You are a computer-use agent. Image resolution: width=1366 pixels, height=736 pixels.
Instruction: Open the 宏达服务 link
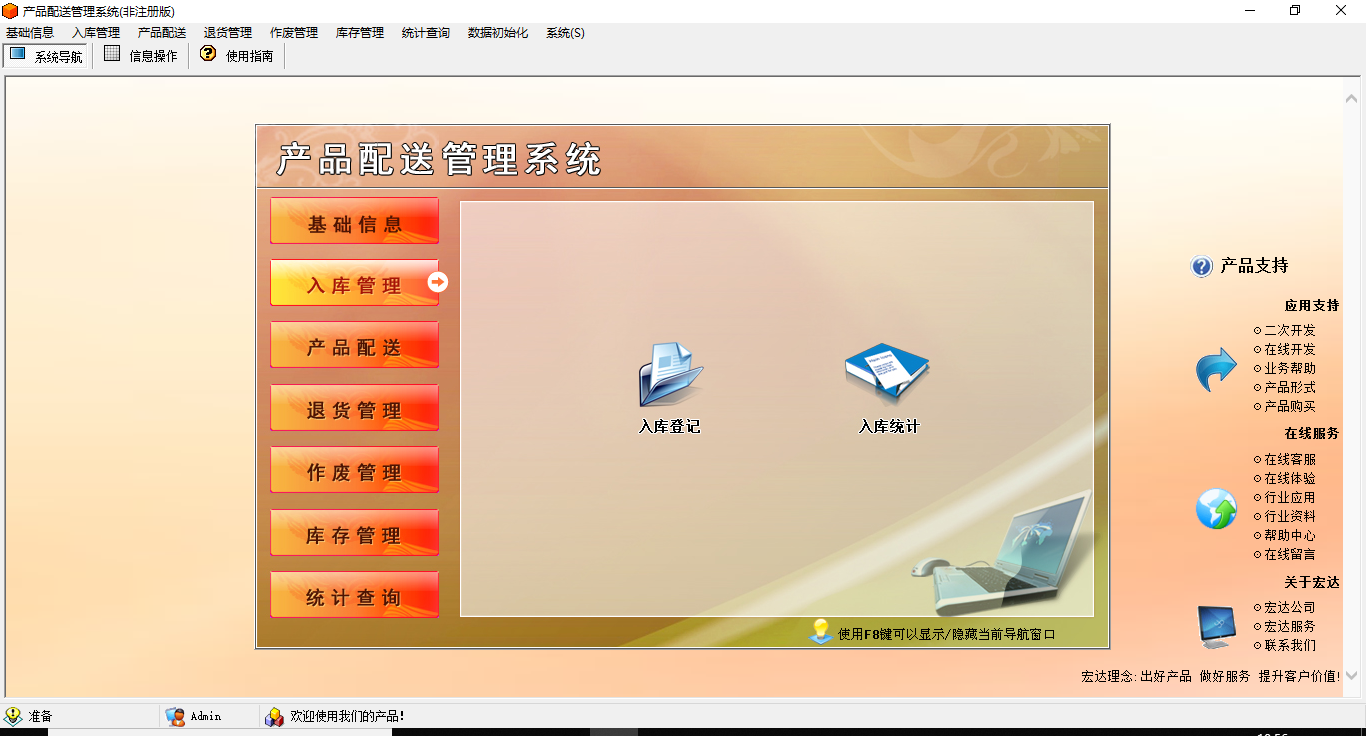click(1290, 626)
